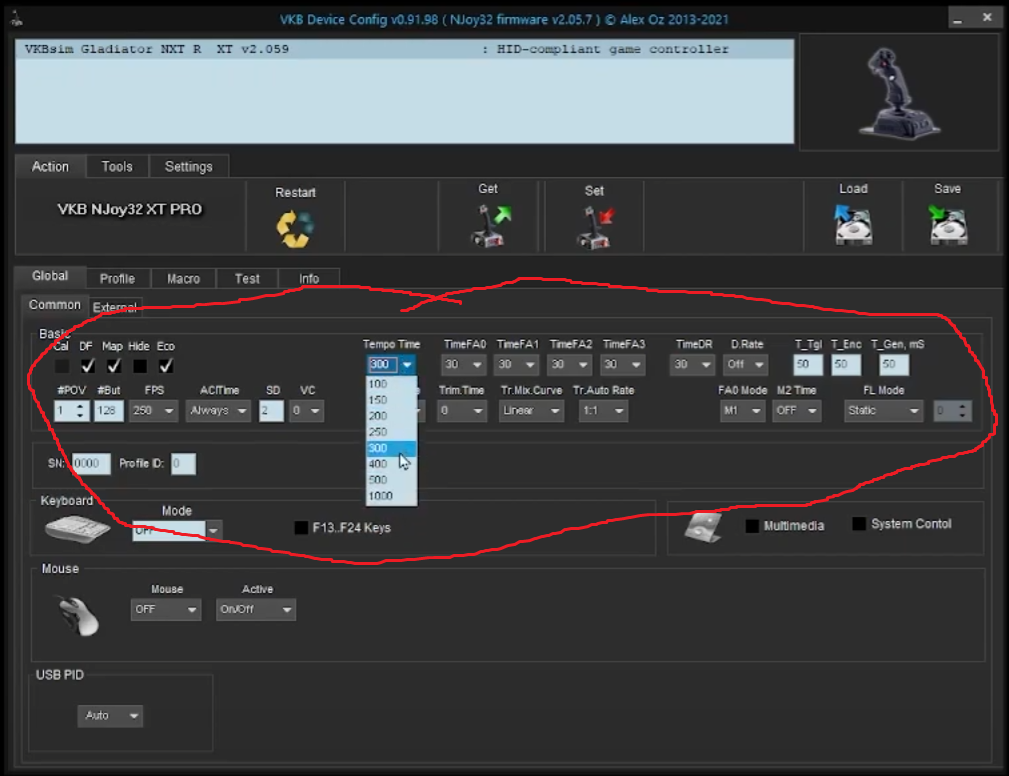Viewport: 1009px width, 776px height.
Task: Open the VC dropdown
Action: [x=306, y=411]
